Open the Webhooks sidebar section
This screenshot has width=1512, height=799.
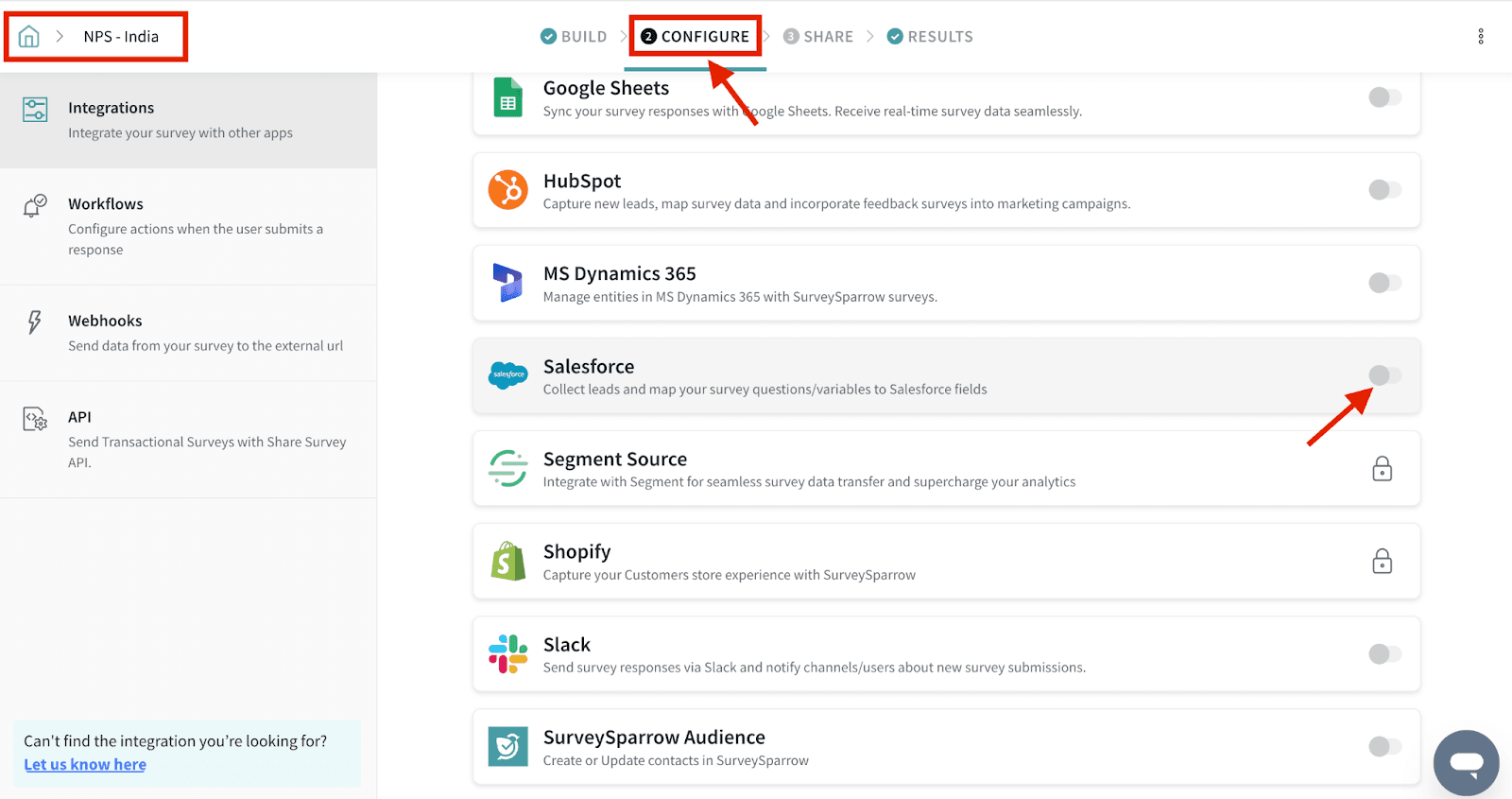click(105, 321)
